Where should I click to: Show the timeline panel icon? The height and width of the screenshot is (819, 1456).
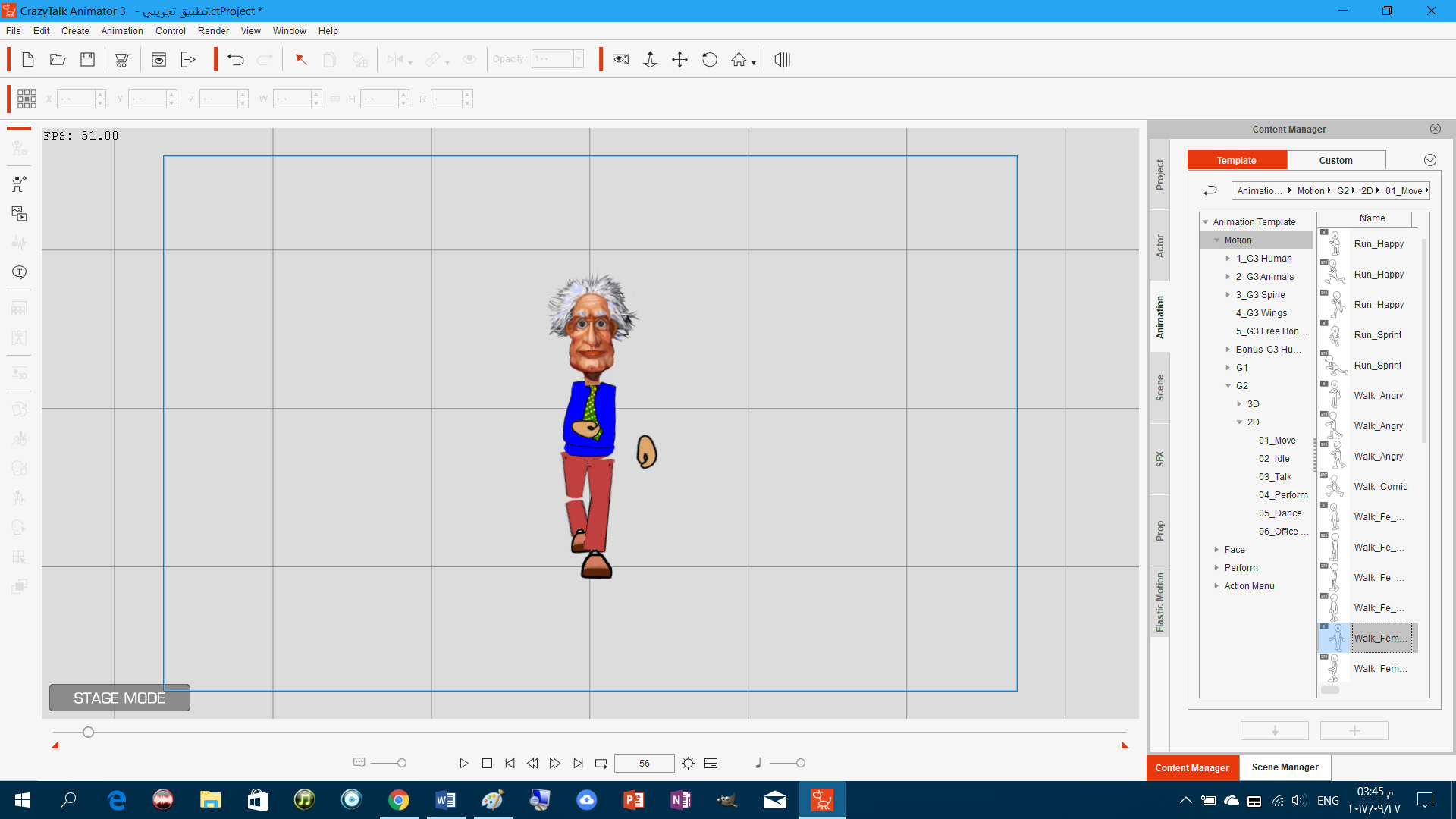tap(711, 764)
